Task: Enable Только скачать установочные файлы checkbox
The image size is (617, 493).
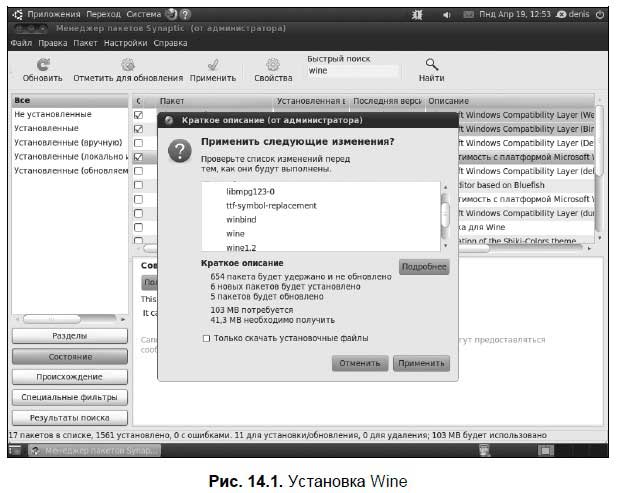Action: [207, 338]
